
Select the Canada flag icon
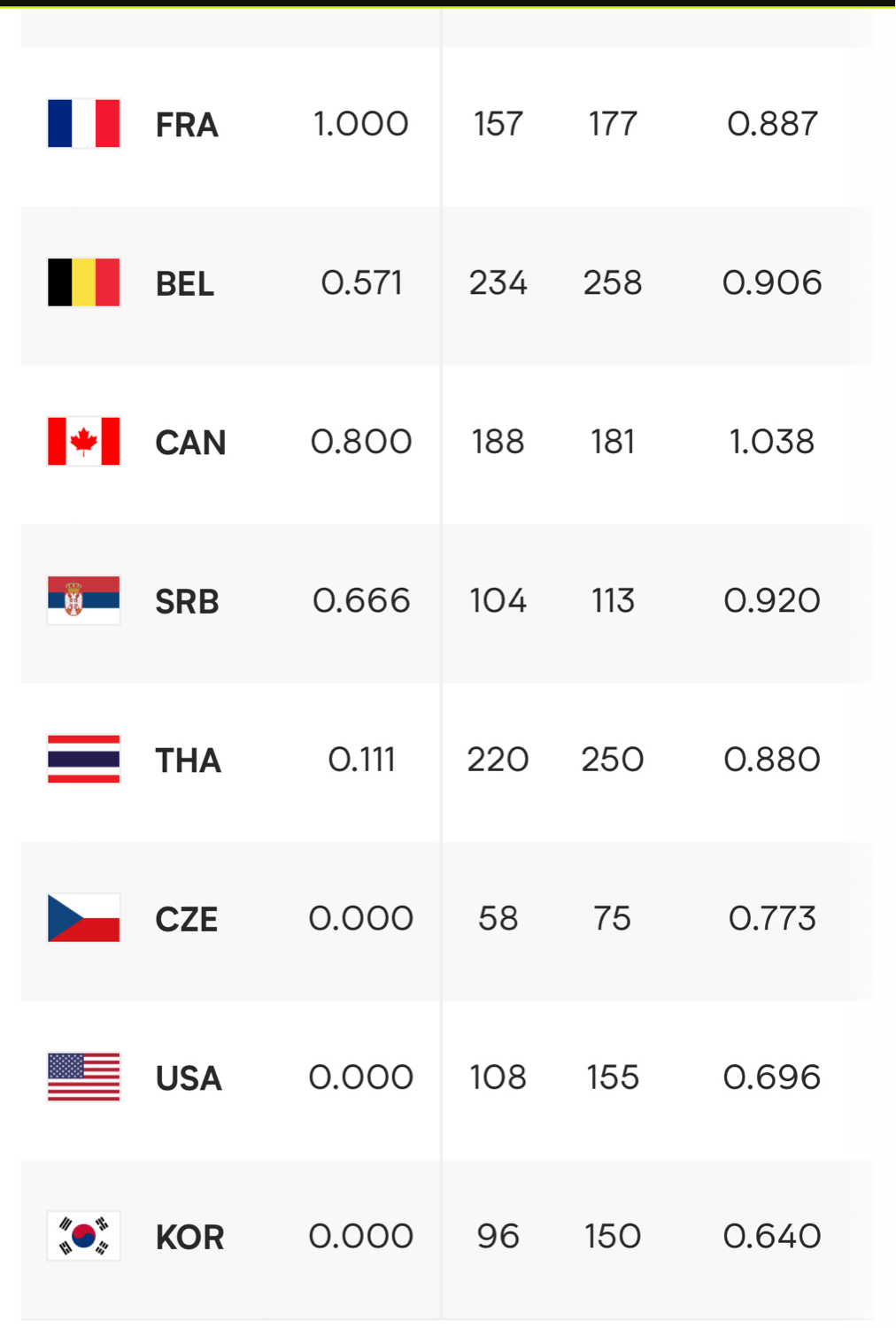(83, 441)
